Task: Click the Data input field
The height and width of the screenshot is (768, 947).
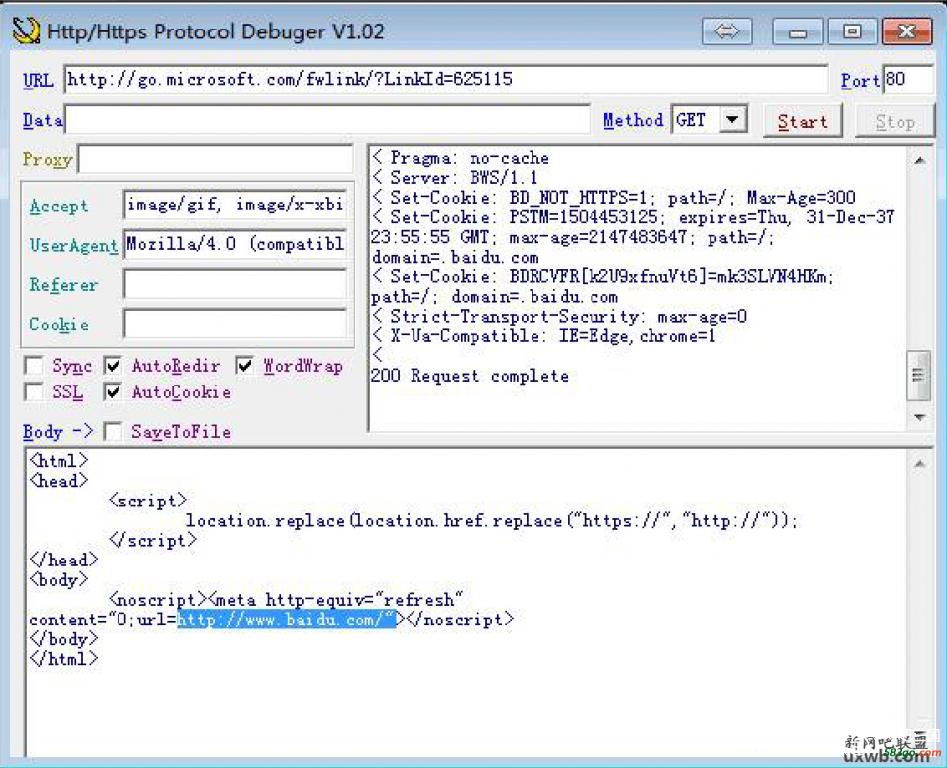Action: (327, 119)
